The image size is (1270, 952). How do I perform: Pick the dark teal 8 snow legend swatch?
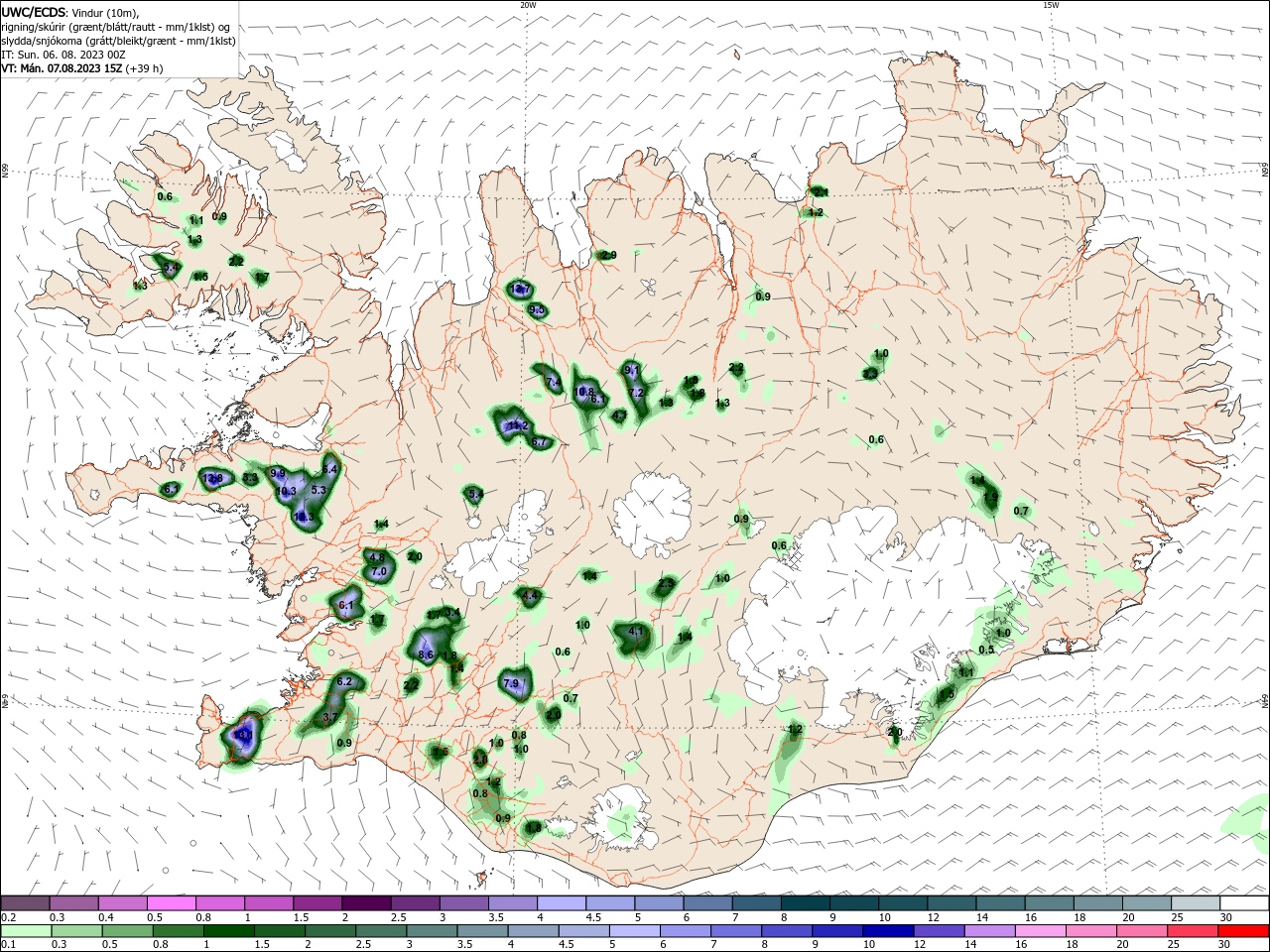pos(806,903)
